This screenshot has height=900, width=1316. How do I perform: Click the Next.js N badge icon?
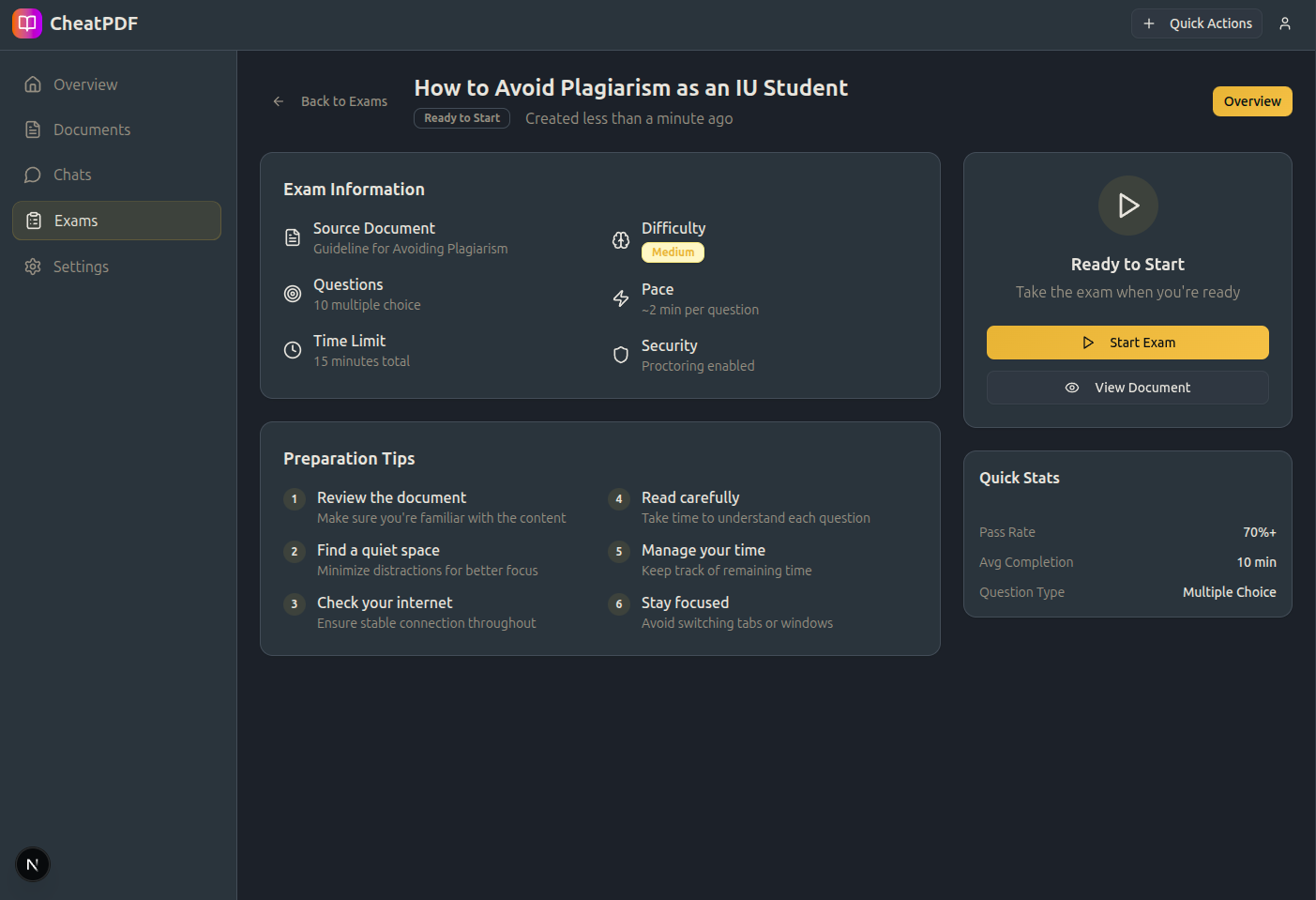coord(33,864)
